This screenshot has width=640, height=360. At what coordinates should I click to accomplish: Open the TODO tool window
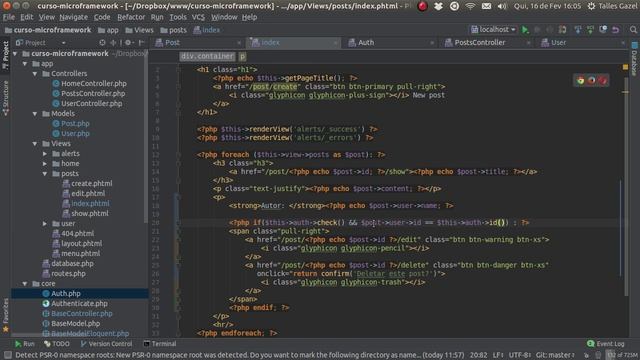click(x=56, y=344)
